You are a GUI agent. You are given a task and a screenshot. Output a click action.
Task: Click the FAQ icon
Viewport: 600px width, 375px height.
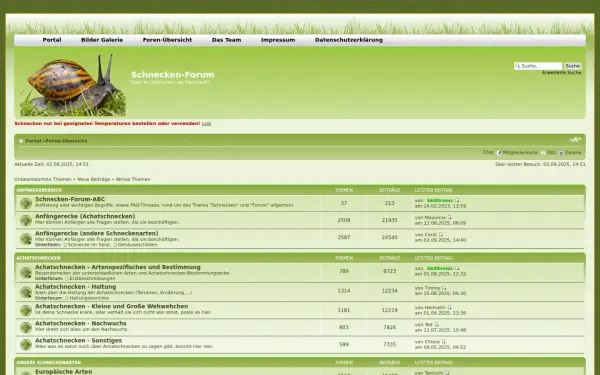pyautogui.click(x=543, y=153)
